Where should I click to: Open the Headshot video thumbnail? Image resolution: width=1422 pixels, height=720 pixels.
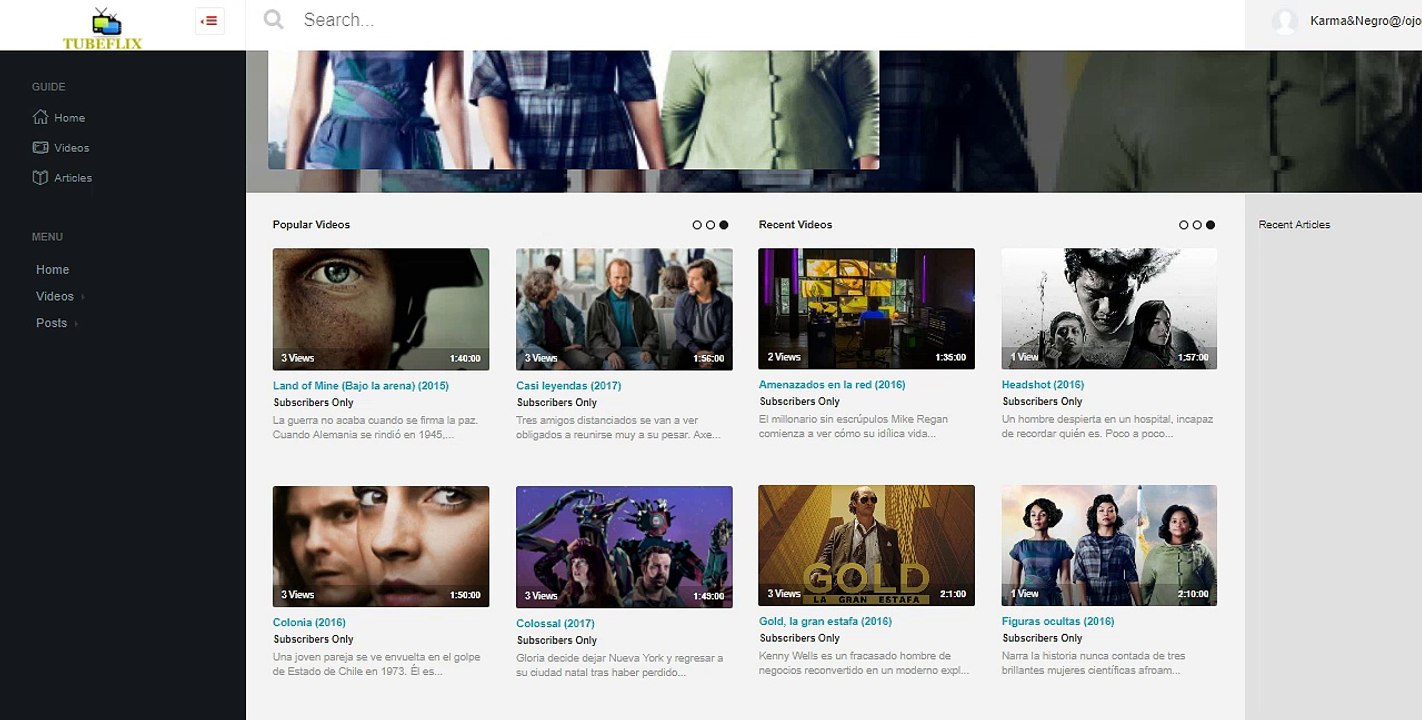(1109, 308)
